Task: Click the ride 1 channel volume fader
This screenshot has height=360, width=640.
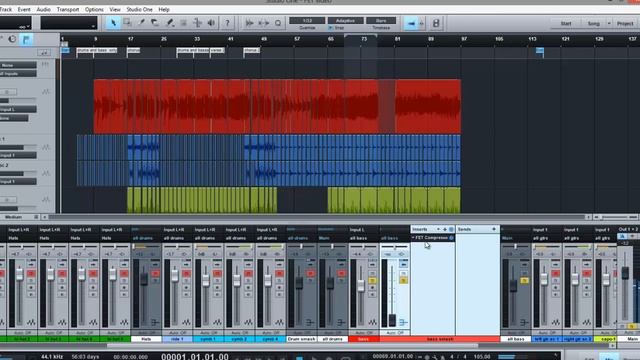Action: (175, 276)
